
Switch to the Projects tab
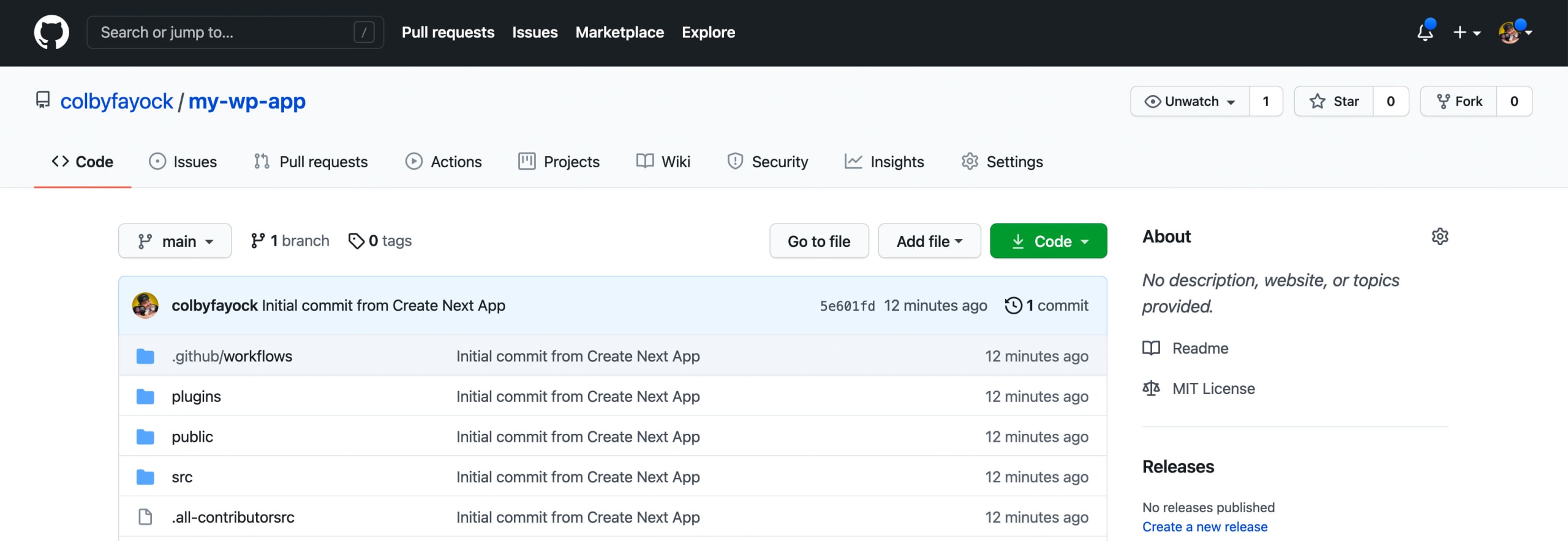[559, 162]
